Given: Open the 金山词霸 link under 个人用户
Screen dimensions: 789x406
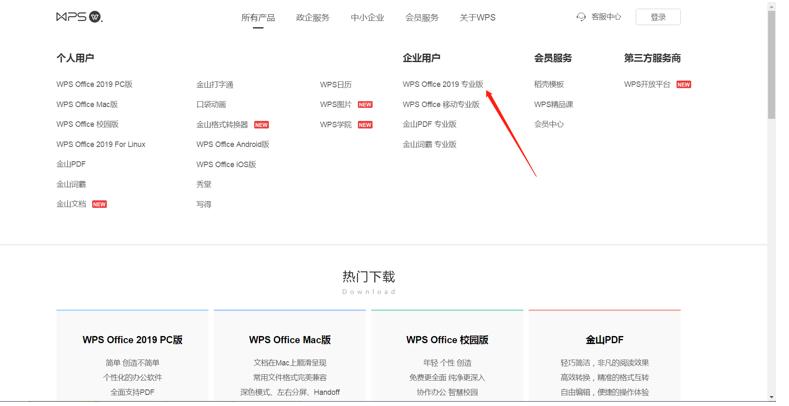Looking at the screenshot, I should tap(70, 184).
